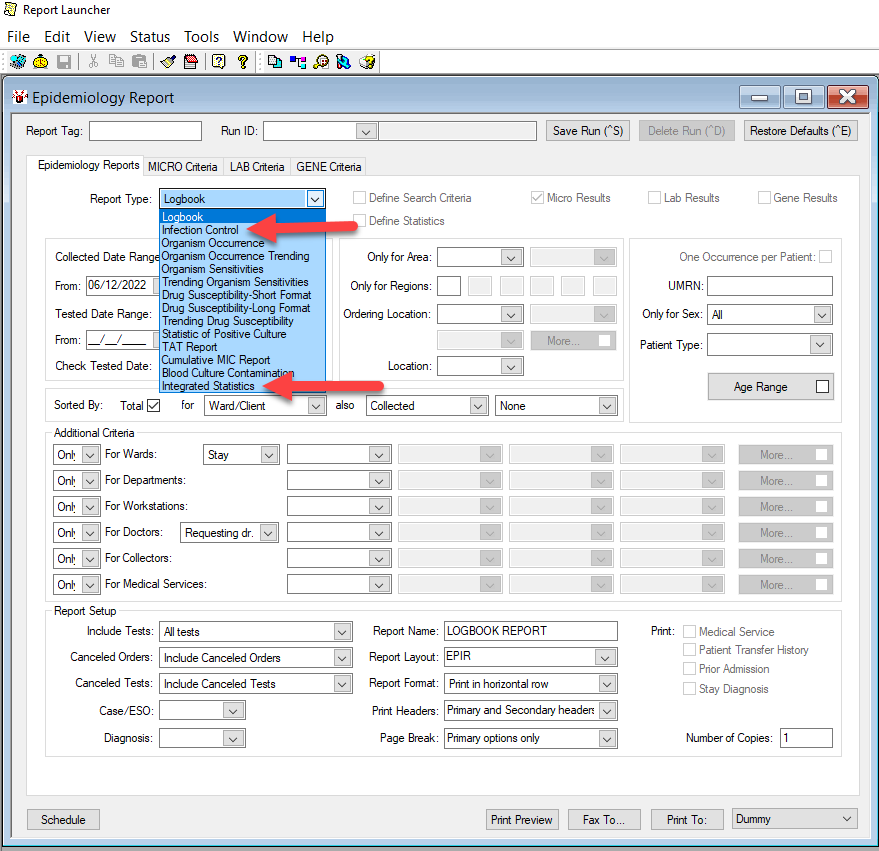Toggle the Total checkbox in Sorted By
The height and width of the screenshot is (851, 879).
coord(153,406)
